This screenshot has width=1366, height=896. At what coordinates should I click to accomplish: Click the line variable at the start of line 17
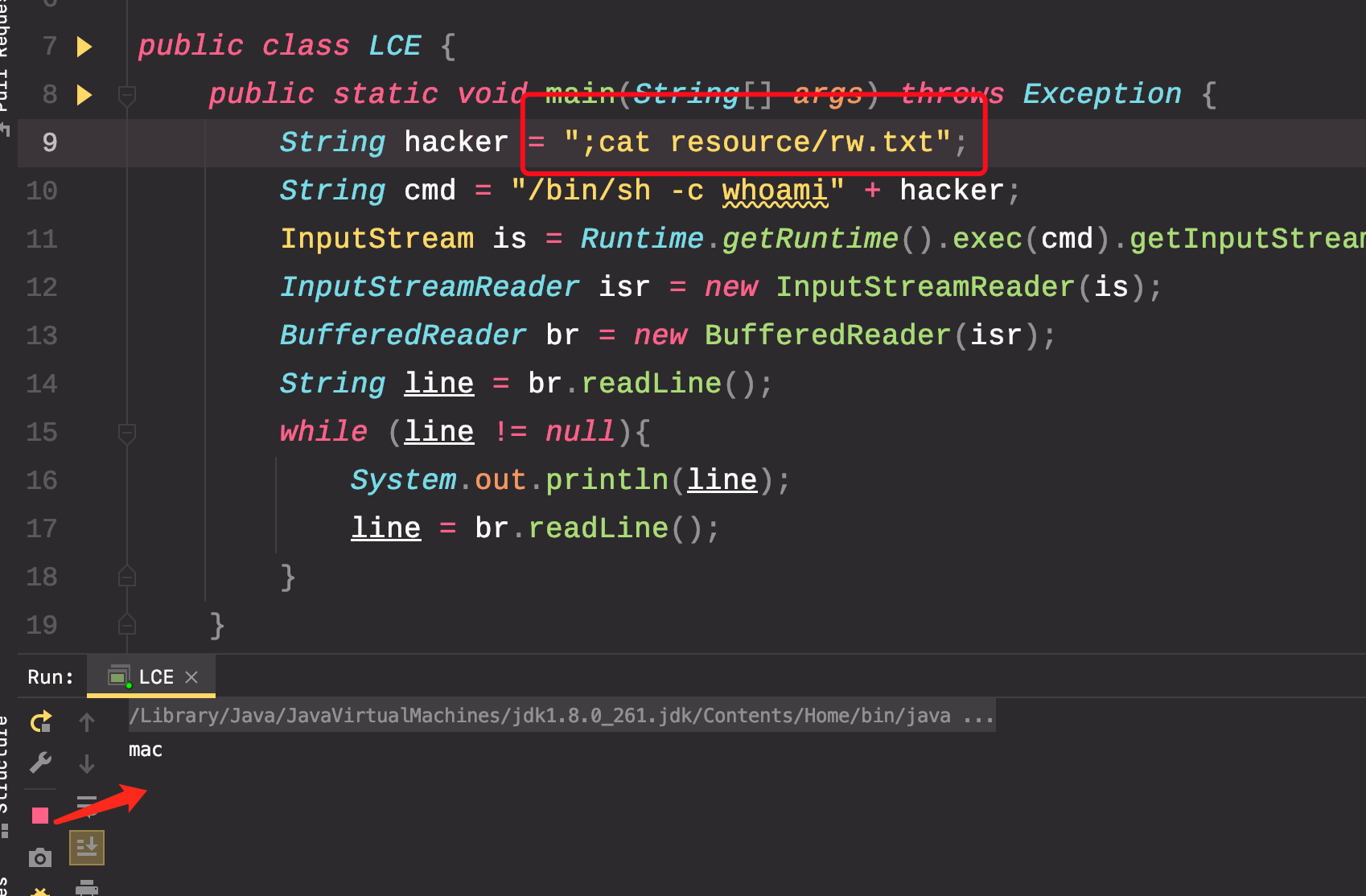pyautogui.click(x=386, y=528)
